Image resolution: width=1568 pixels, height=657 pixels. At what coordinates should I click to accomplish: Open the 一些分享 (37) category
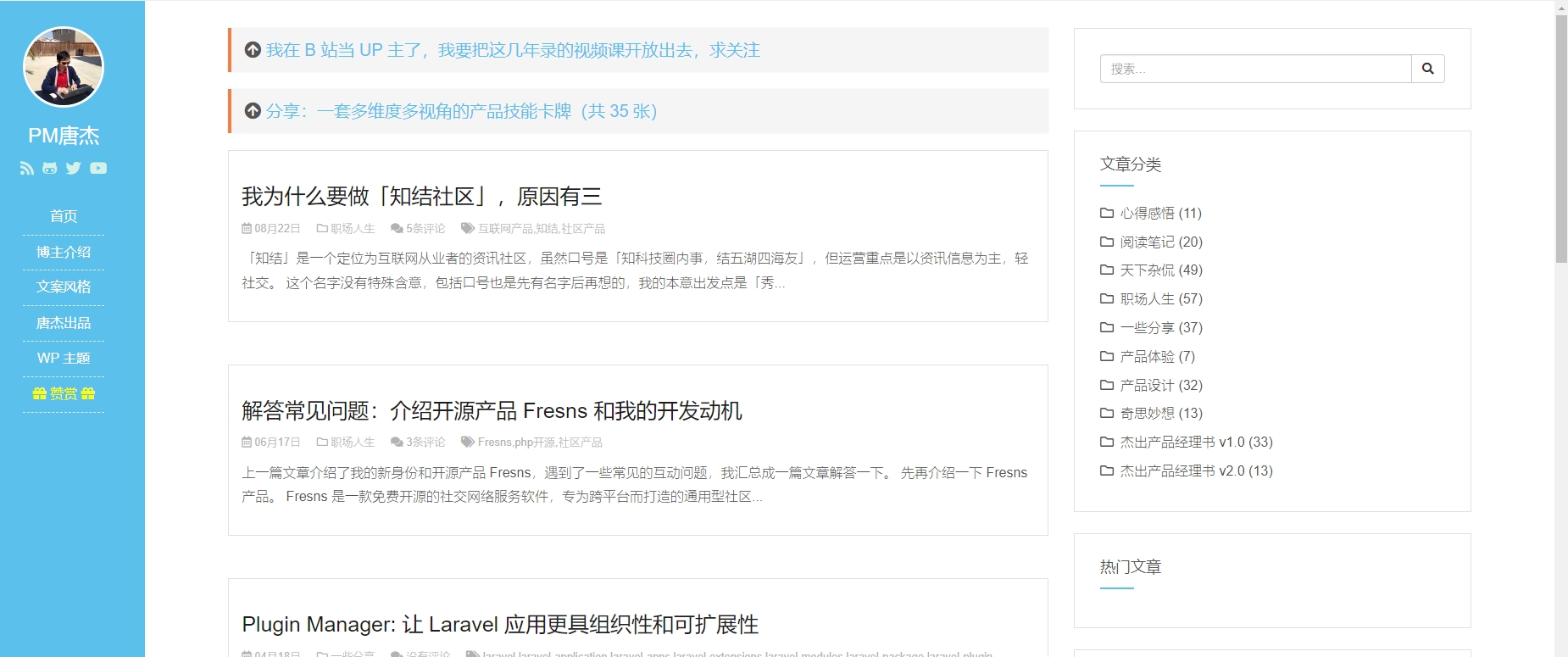[1161, 327]
